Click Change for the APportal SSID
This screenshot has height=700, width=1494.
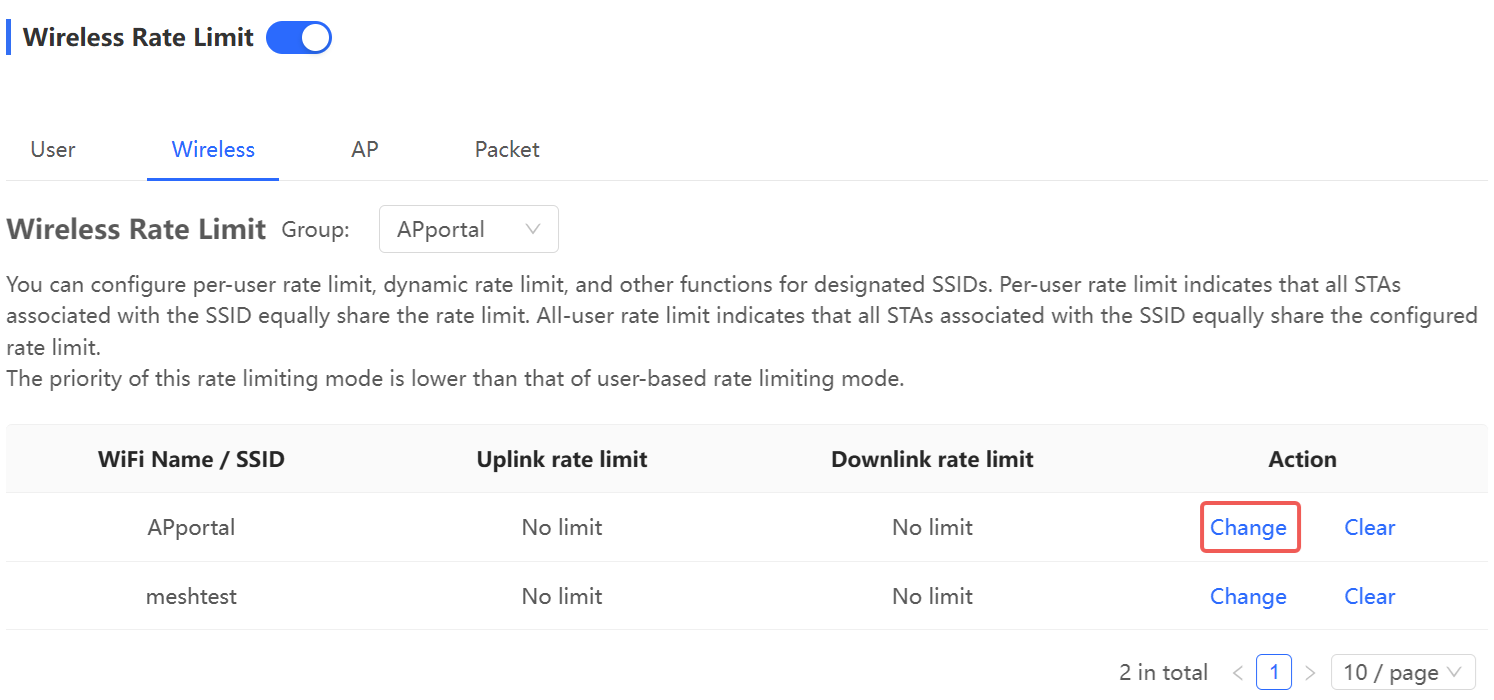coord(1248,527)
